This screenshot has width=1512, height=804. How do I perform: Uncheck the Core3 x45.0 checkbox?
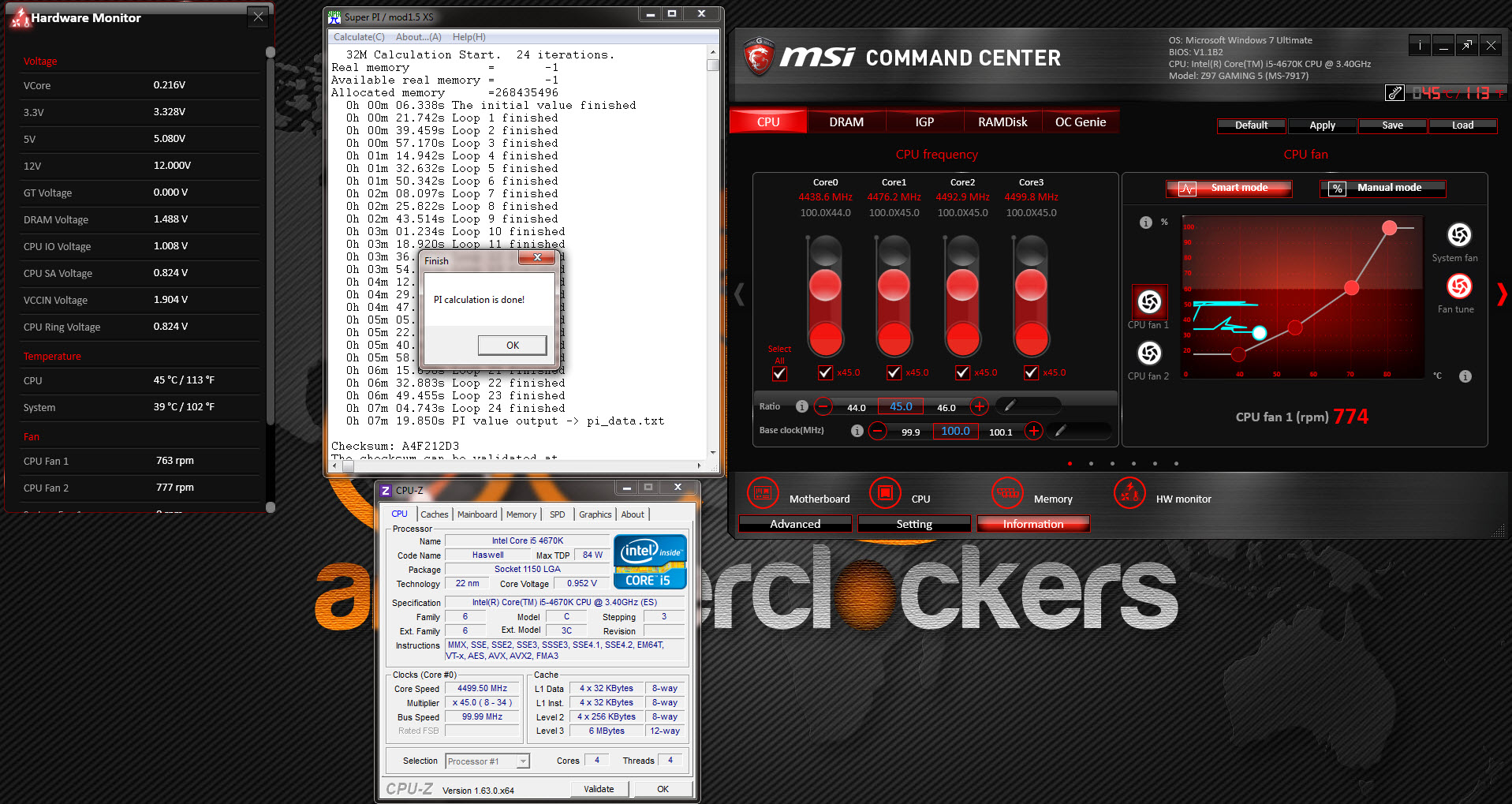pyautogui.click(x=1031, y=372)
